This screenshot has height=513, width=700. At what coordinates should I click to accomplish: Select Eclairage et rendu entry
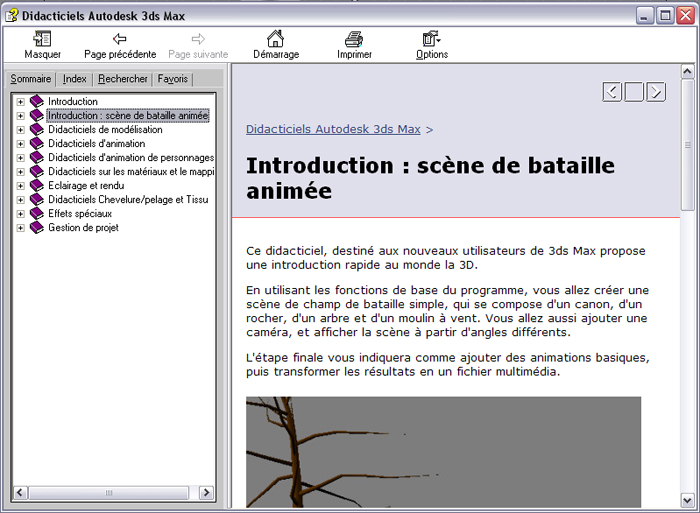(x=86, y=185)
